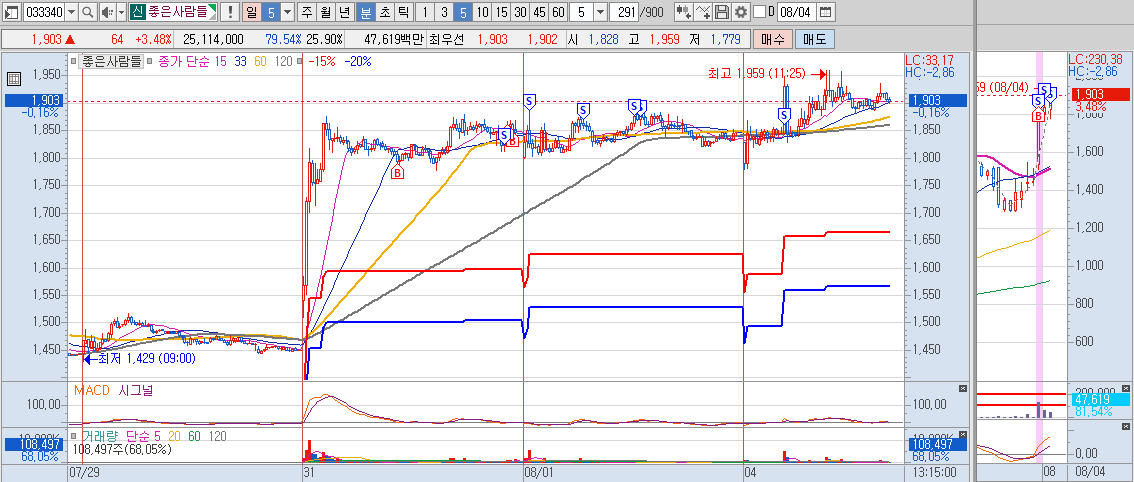Click the 좋은사람들 chart legend label

111,62
